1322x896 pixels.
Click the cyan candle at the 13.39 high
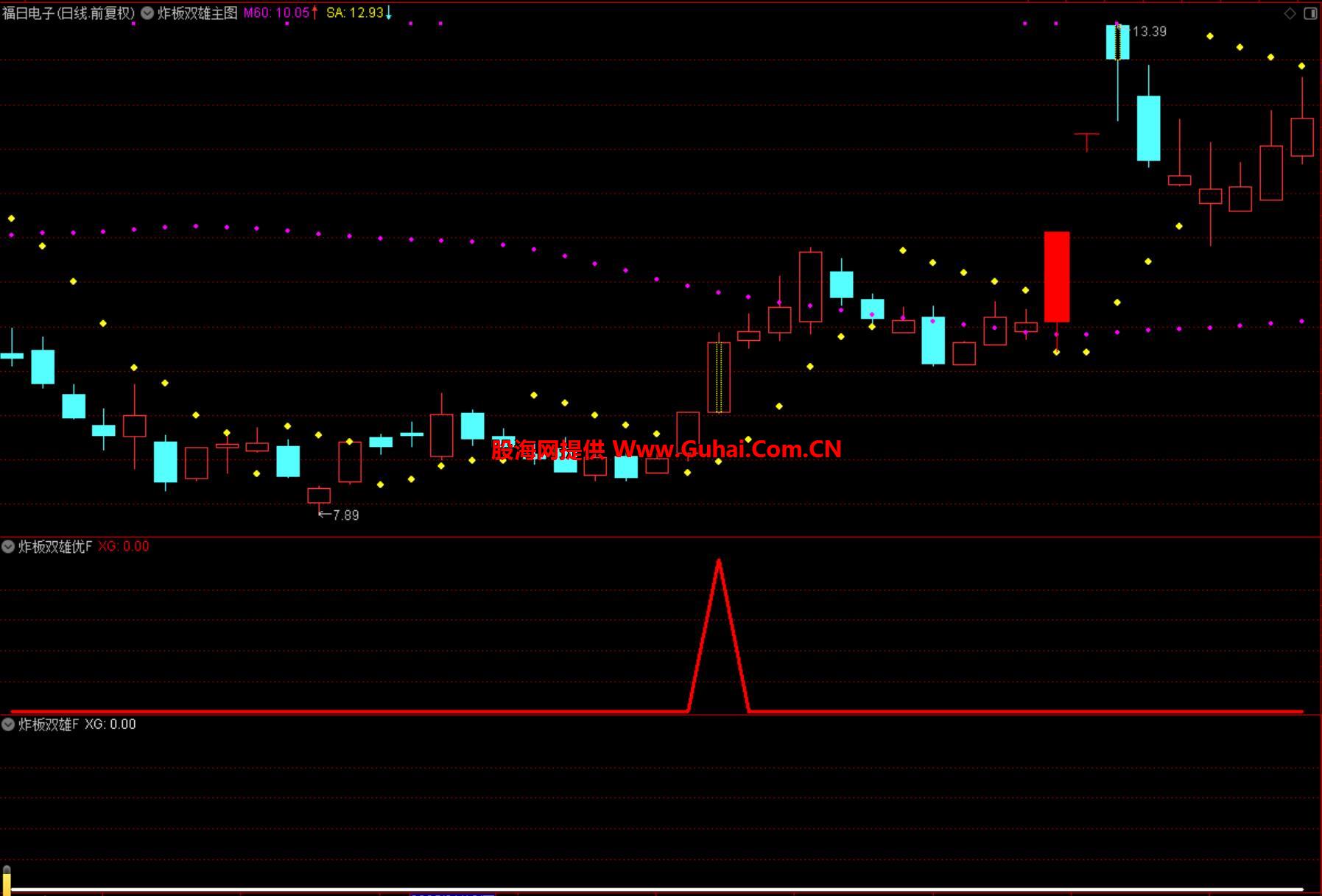coord(1117,42)
